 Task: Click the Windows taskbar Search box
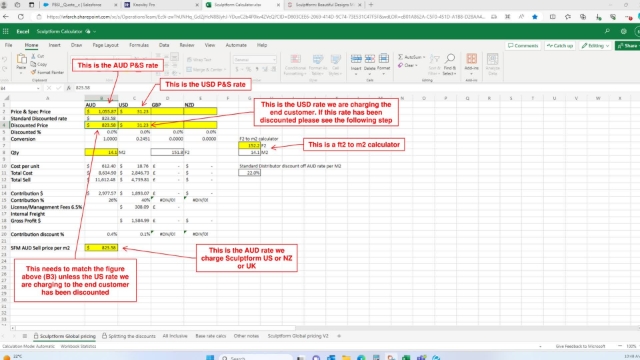(256, 358)
